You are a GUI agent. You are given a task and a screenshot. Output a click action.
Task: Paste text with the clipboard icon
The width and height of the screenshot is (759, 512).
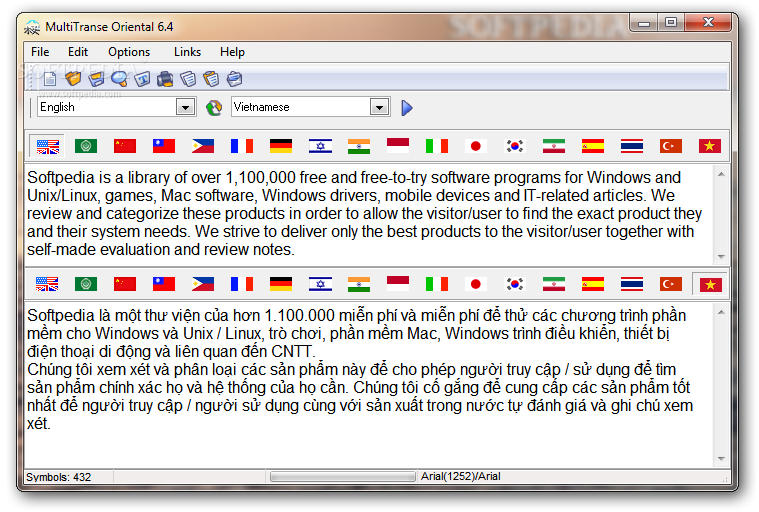212,78
